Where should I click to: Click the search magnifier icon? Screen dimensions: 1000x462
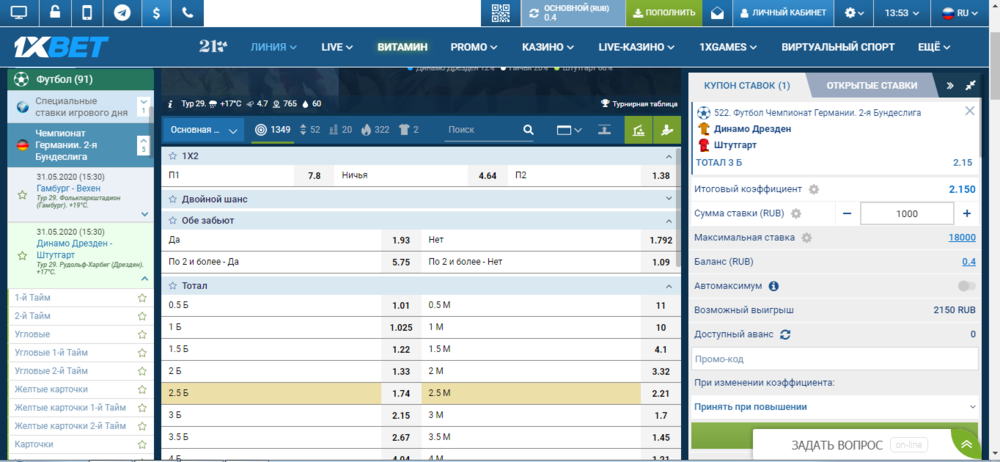pos(528,130)
